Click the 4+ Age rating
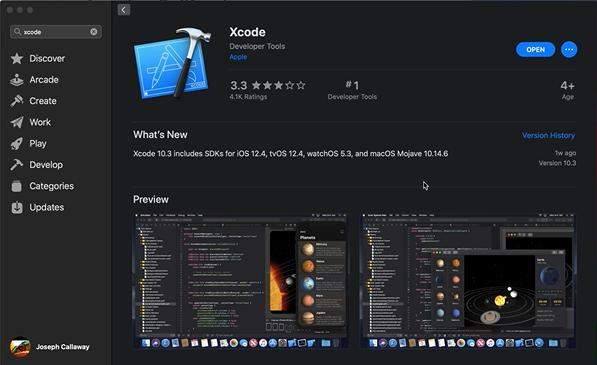Viewport: 597px width, 365px height. (567, 90)
